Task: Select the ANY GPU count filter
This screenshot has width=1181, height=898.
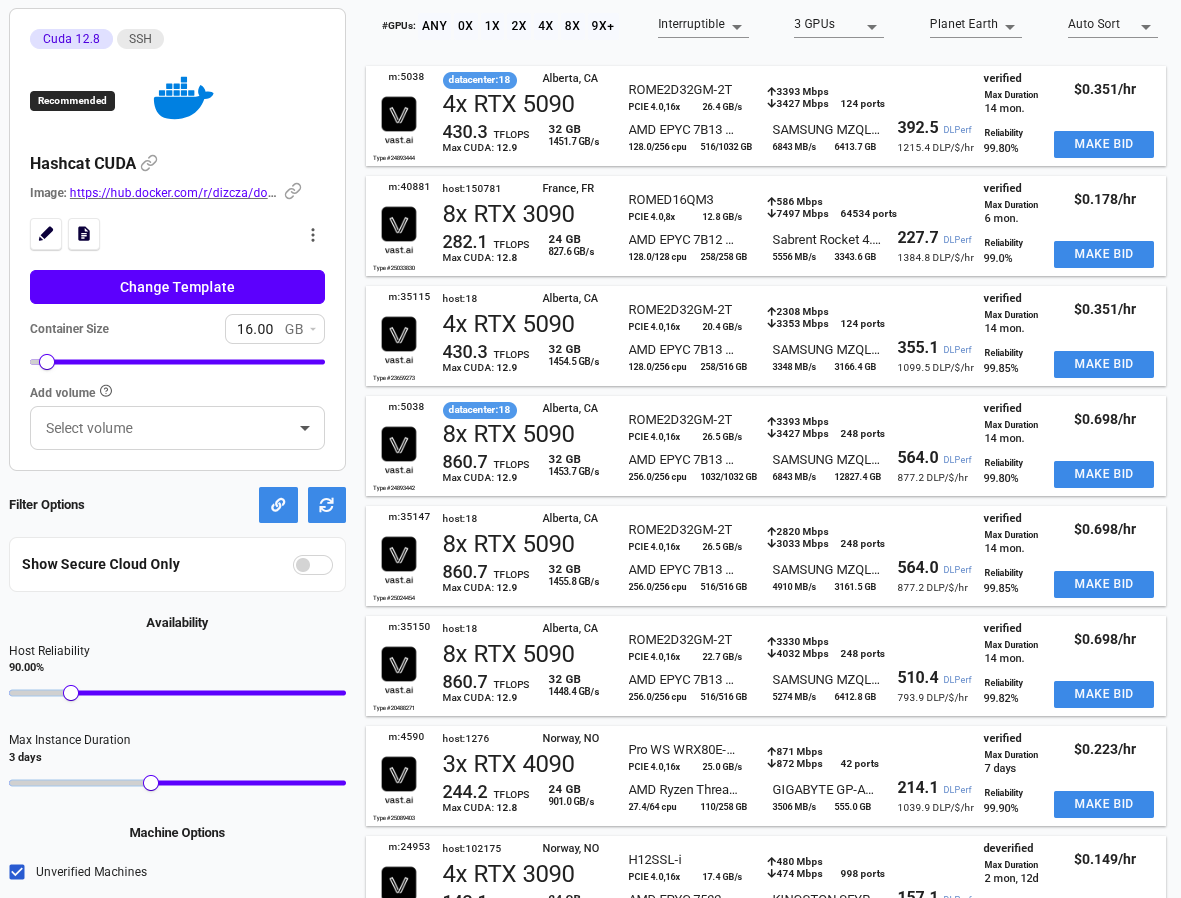Action: [435, 26]
